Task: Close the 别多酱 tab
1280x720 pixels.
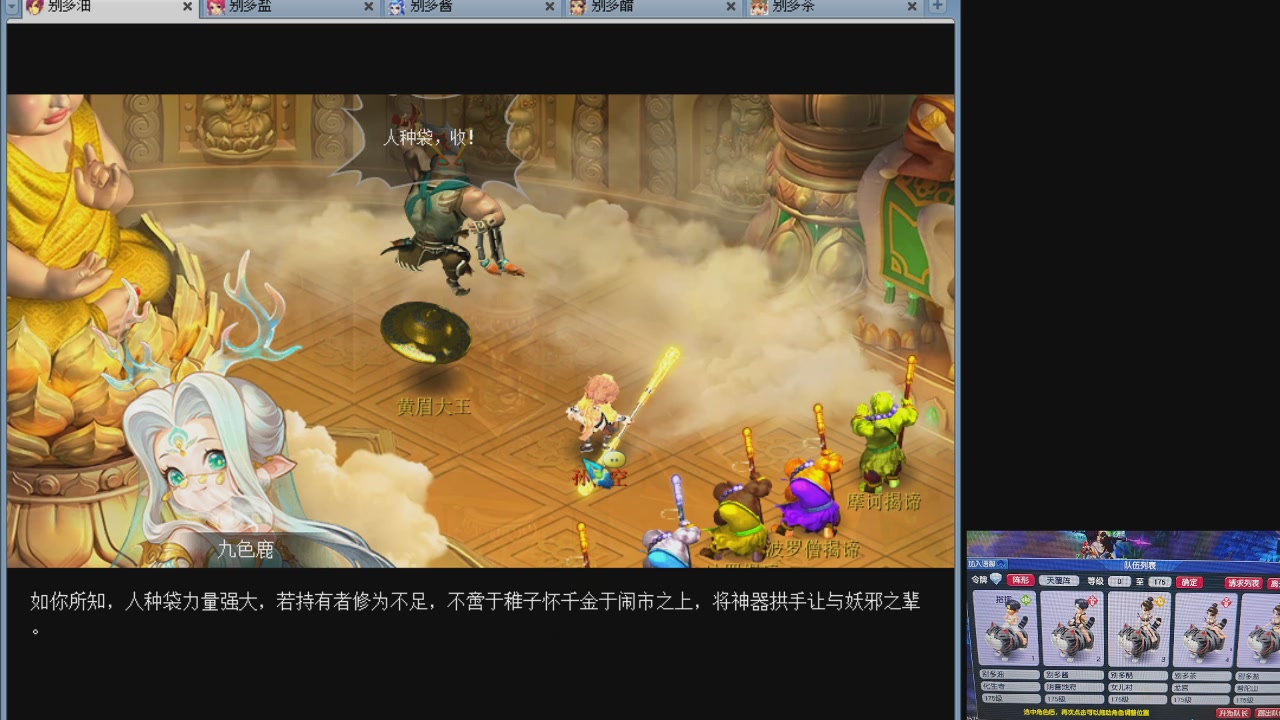Action: [x=549, y=7]
